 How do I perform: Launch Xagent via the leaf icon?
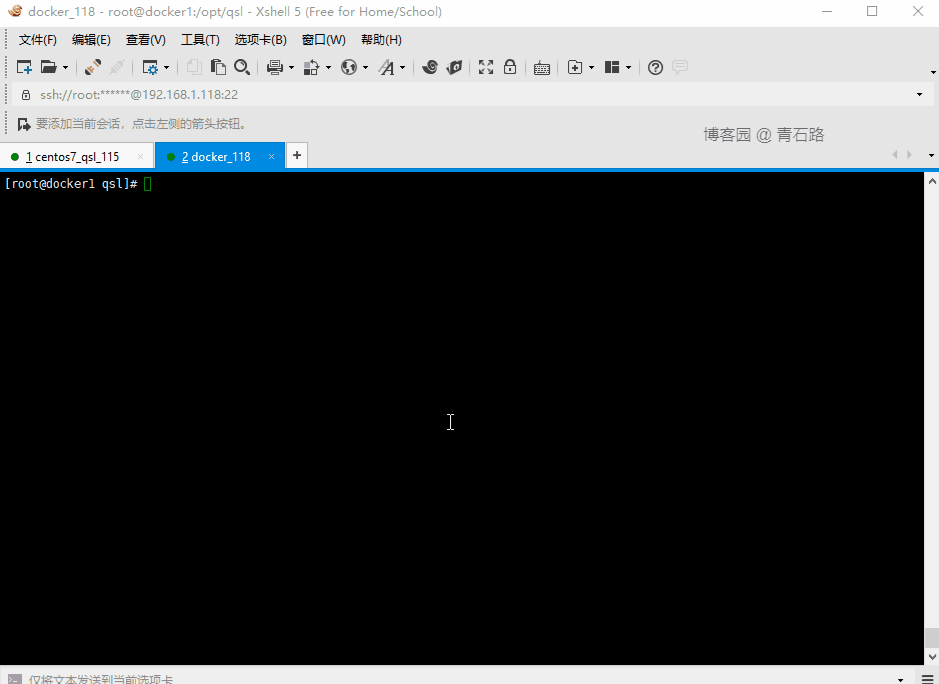tap(455, 67)
